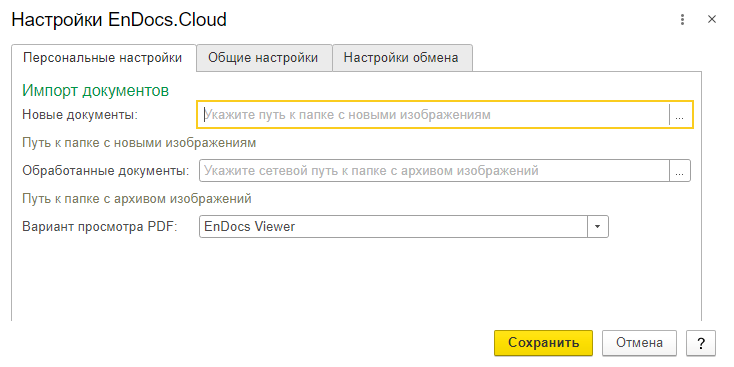The height and width of the screenshot is (367, 734).
Task: Focus the Новые документы path field
Action: 433,115
